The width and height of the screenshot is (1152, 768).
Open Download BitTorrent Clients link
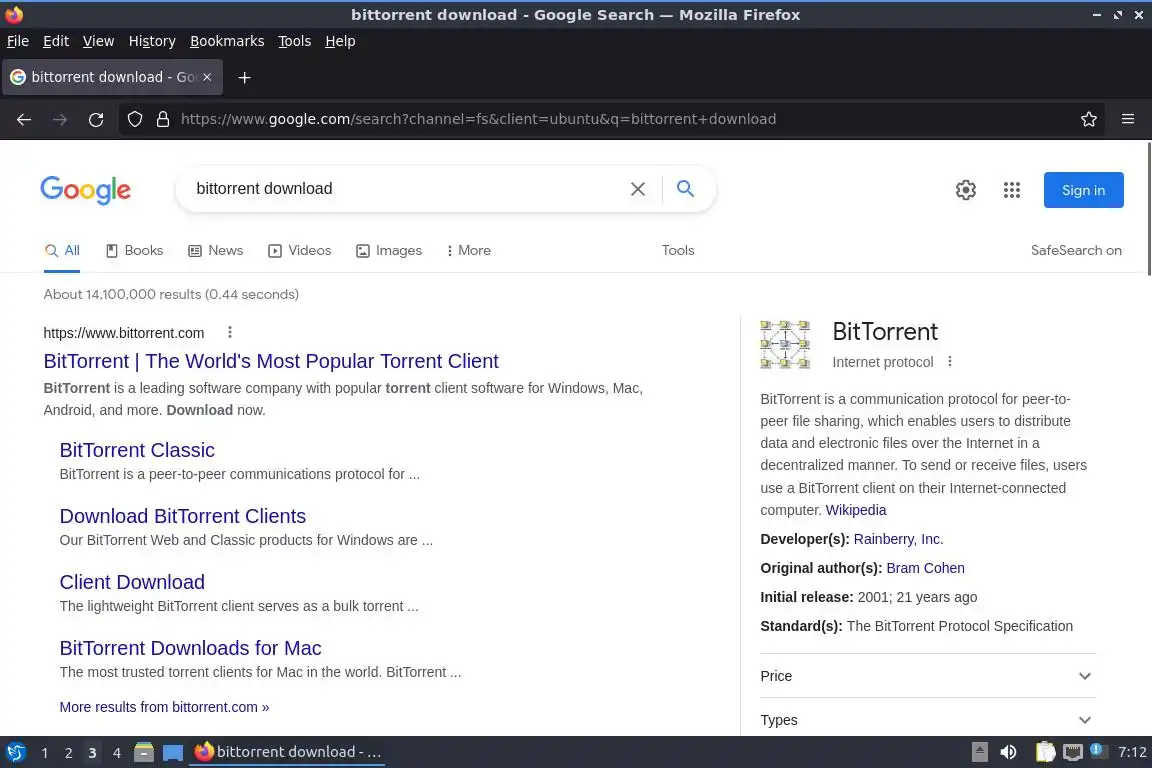183,516
